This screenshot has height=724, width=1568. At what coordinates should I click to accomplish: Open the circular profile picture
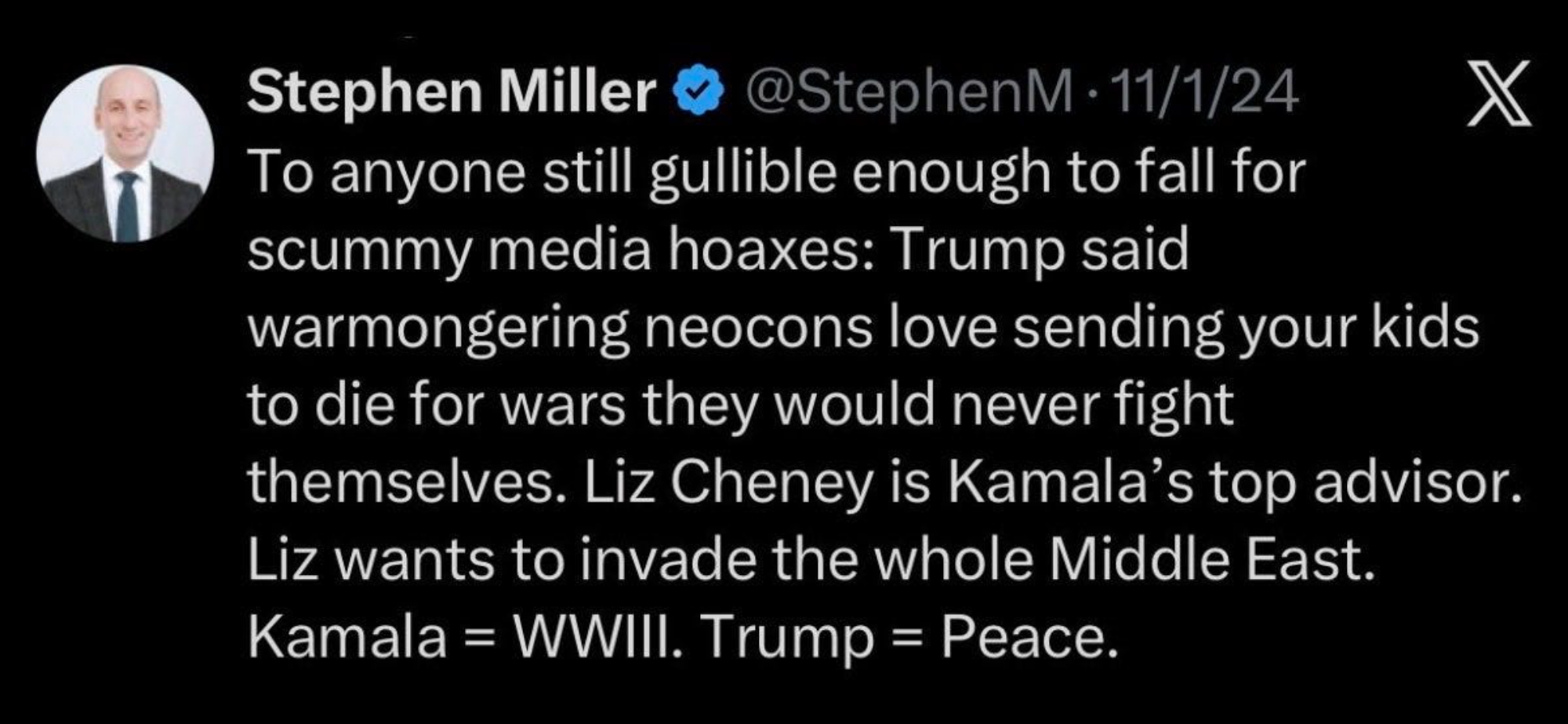pos(125,154)
